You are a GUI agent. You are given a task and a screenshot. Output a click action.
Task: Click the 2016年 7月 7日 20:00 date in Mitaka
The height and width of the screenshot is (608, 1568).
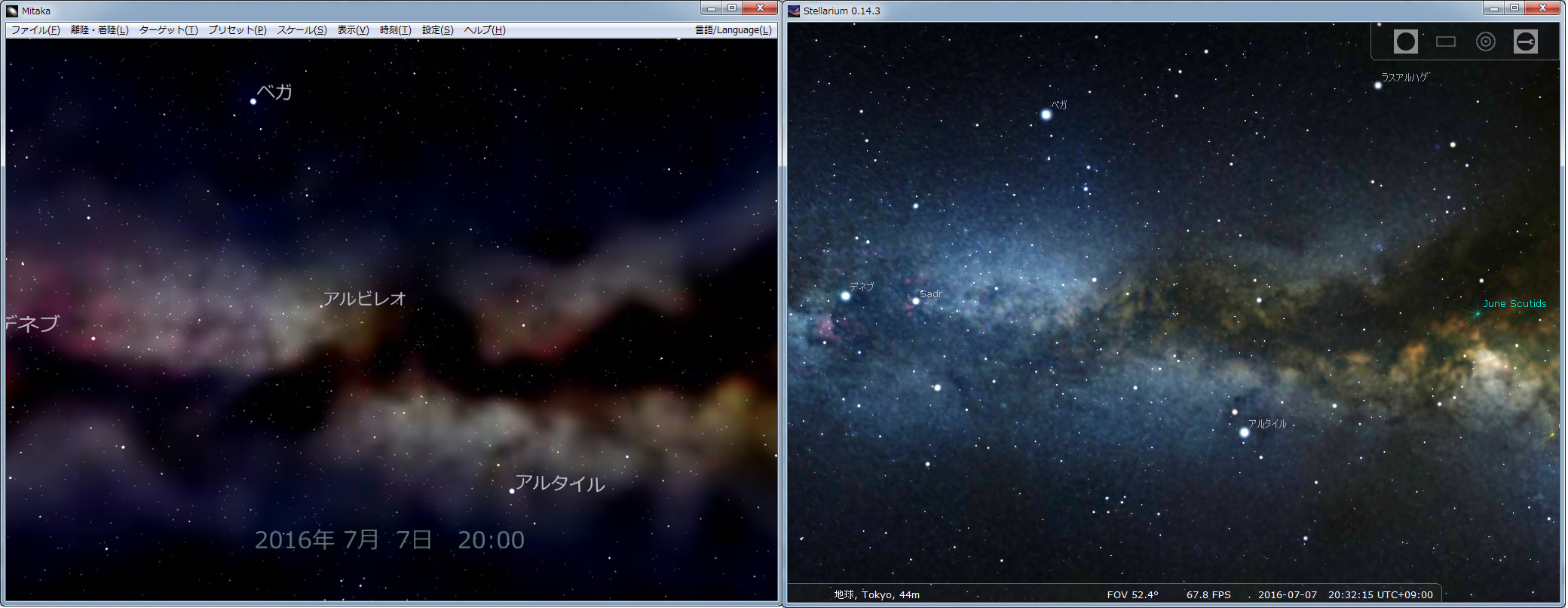(389, 540)
